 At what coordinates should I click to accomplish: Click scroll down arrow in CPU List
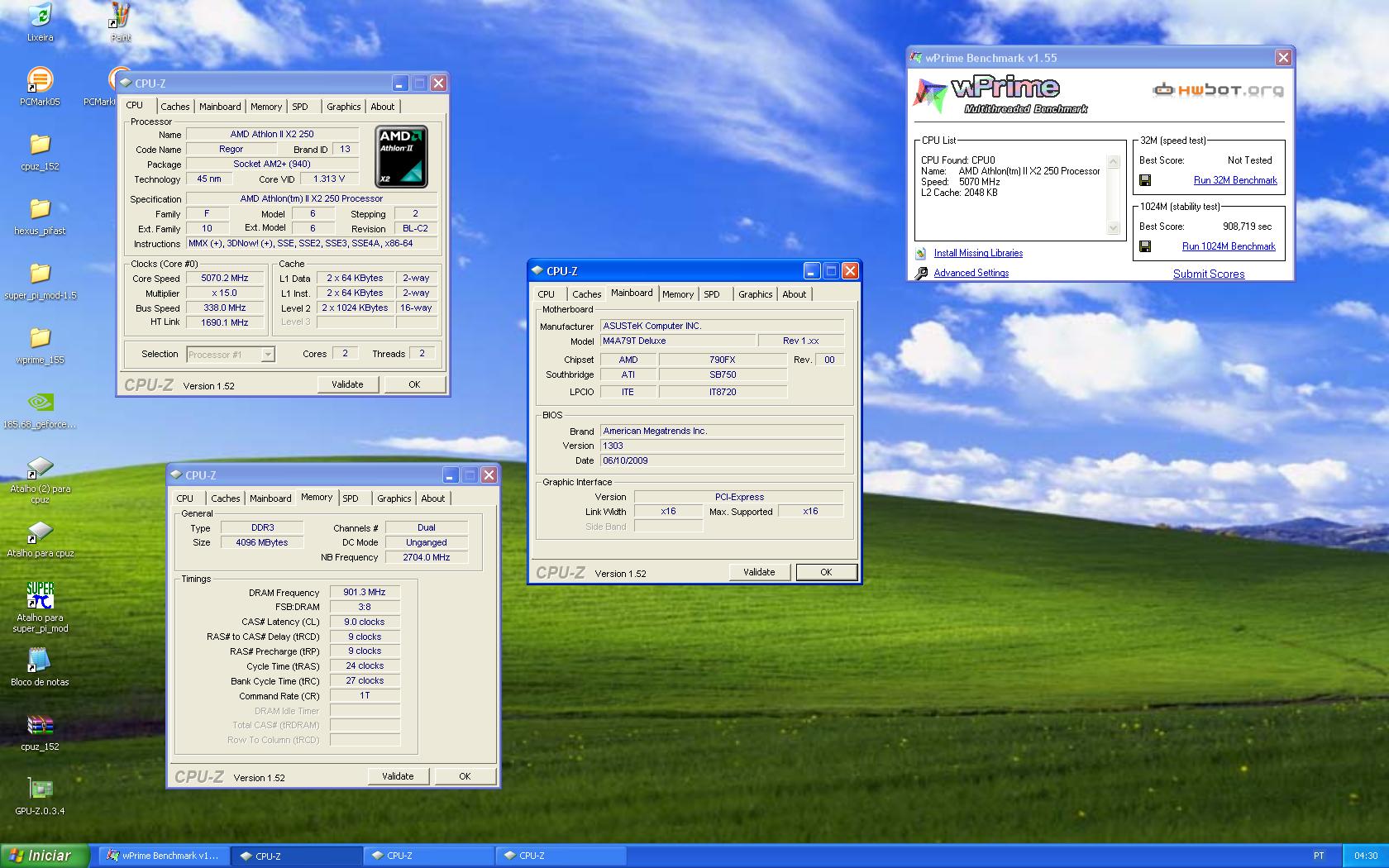click(x=1113, y=228)
